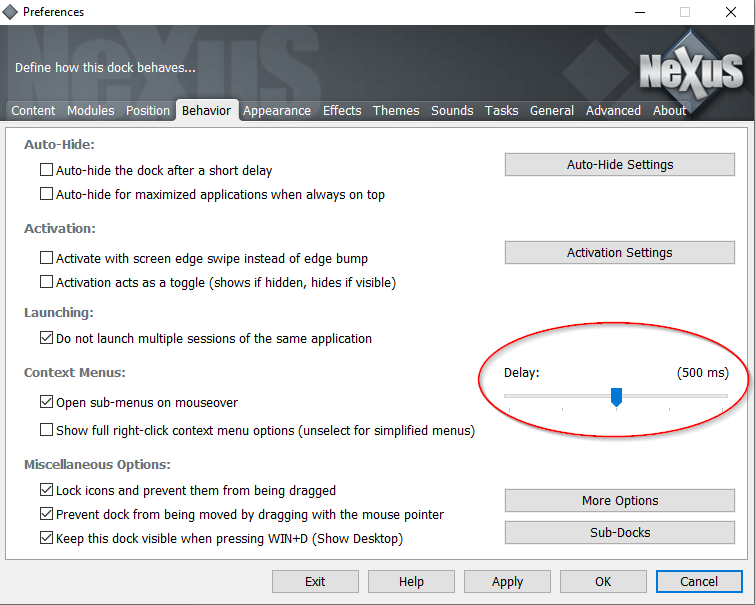Click the Nexus logo in the header

click(x=691, y=72)
